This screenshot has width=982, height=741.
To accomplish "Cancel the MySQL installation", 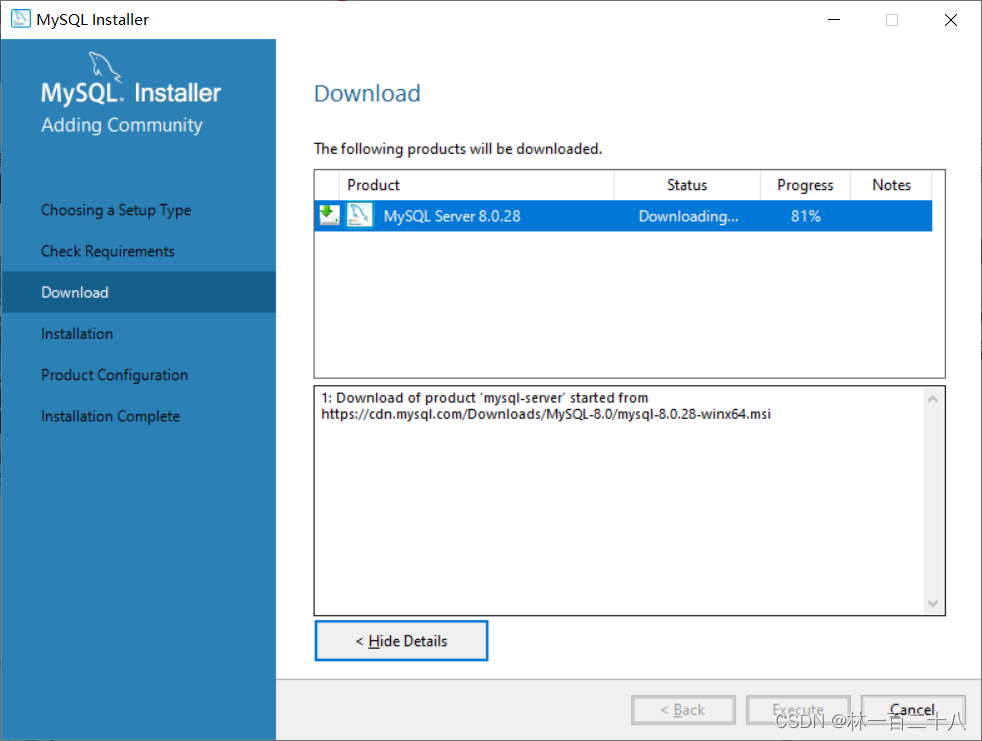I will coord(912,710).
